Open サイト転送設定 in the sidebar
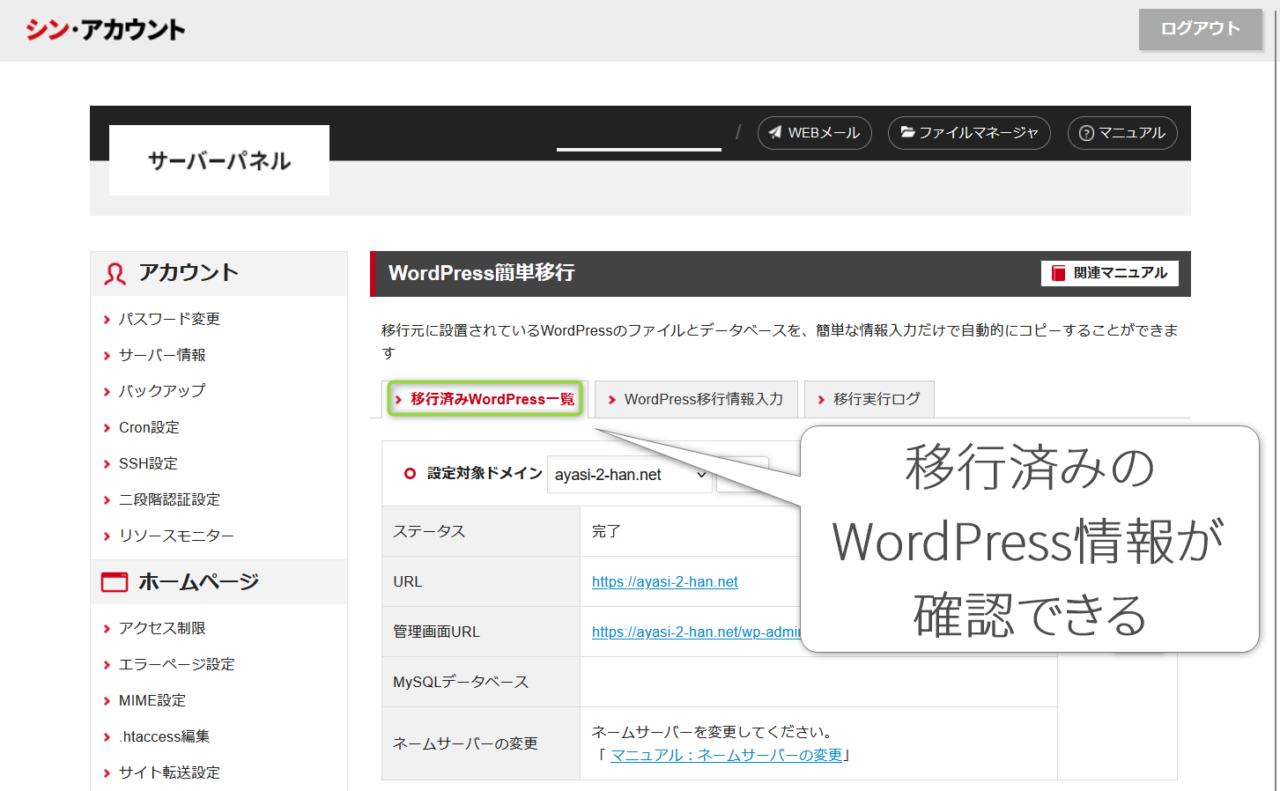Viewport: 1280px width, 791px height. coord(169,772)
